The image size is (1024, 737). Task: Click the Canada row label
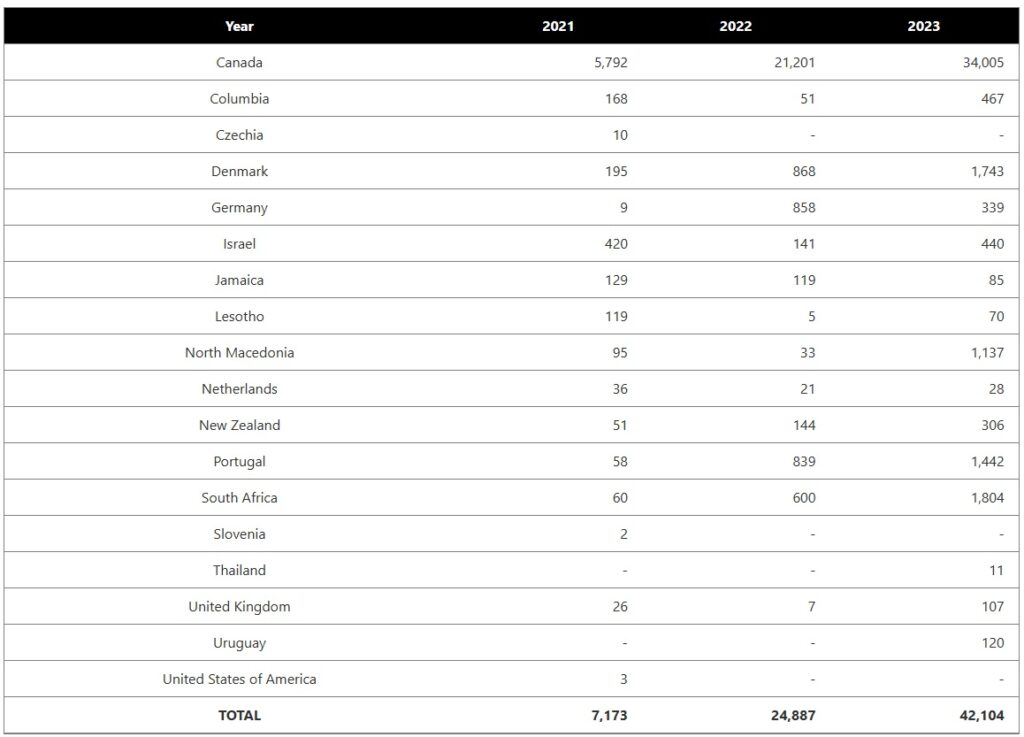coord(239,62)
